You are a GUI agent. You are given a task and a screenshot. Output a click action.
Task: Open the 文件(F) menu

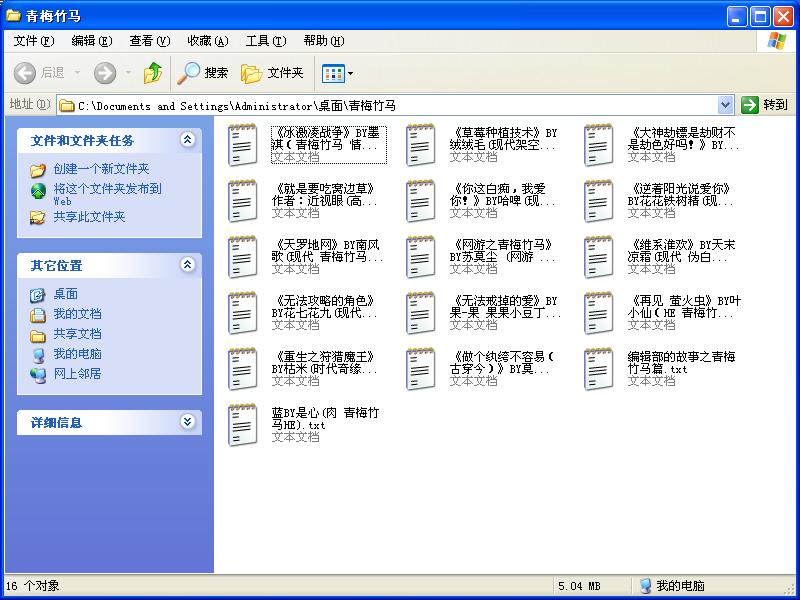(x=33, y=41)
